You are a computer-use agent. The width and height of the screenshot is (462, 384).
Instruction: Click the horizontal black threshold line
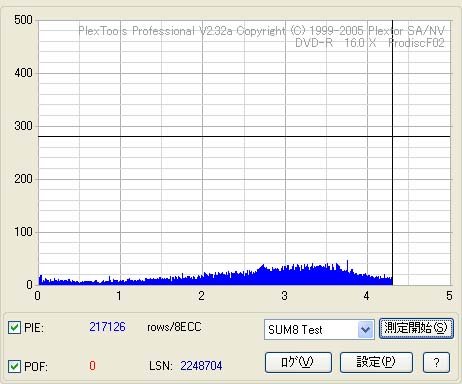click(244, 136)
